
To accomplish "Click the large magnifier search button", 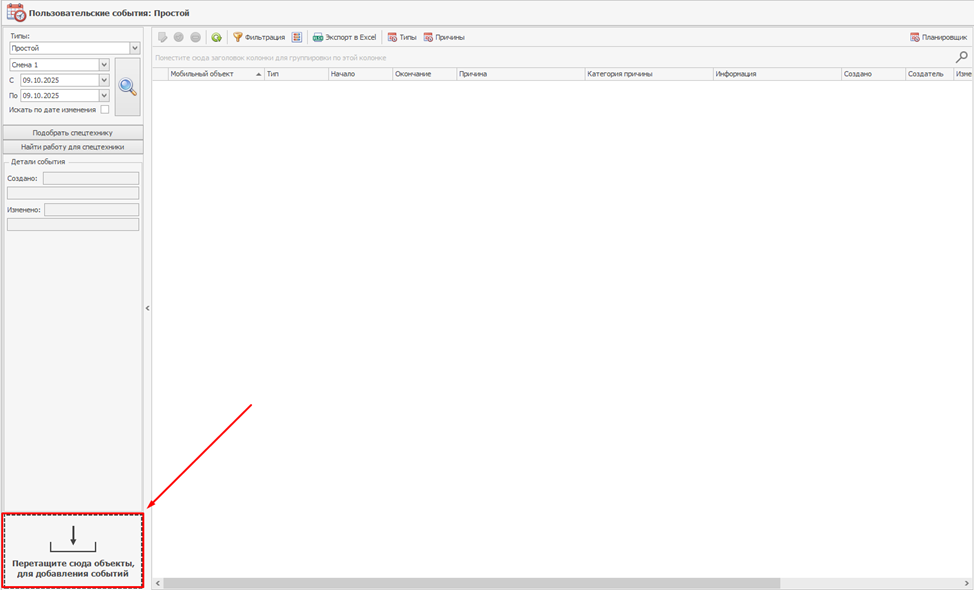I will pos(127,87).
